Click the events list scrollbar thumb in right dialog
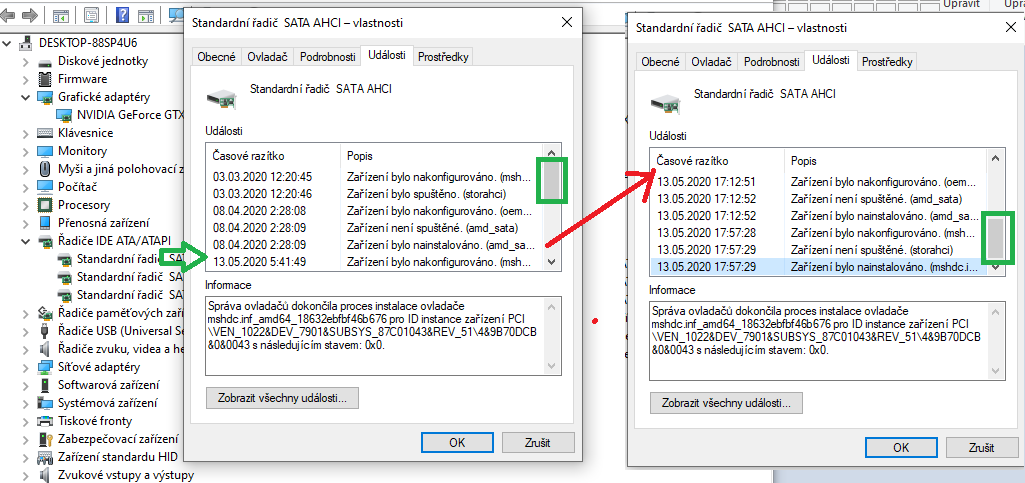Screen dimensions: 1025x483 (x=995, y=237)
